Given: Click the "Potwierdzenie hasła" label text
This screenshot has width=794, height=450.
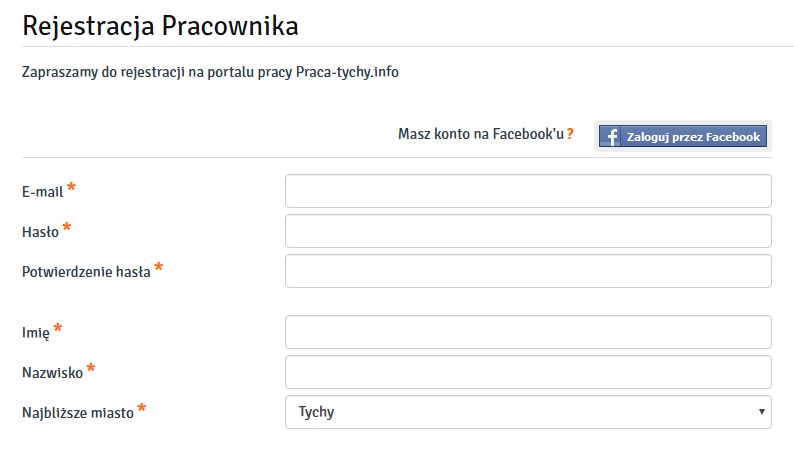Looking at the screenshot, I should click(86, 272).
